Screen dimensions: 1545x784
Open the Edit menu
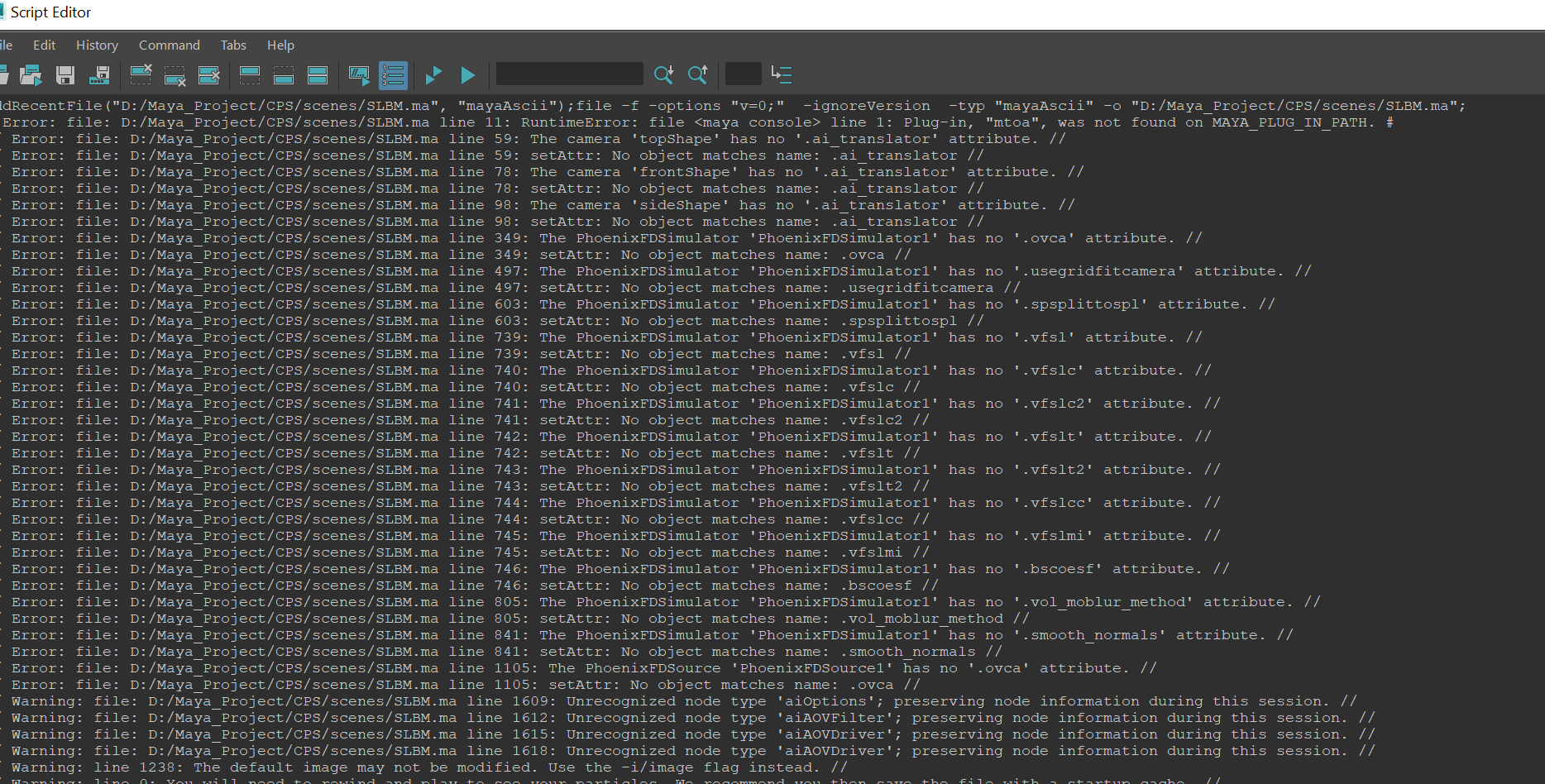pos(44,45)
